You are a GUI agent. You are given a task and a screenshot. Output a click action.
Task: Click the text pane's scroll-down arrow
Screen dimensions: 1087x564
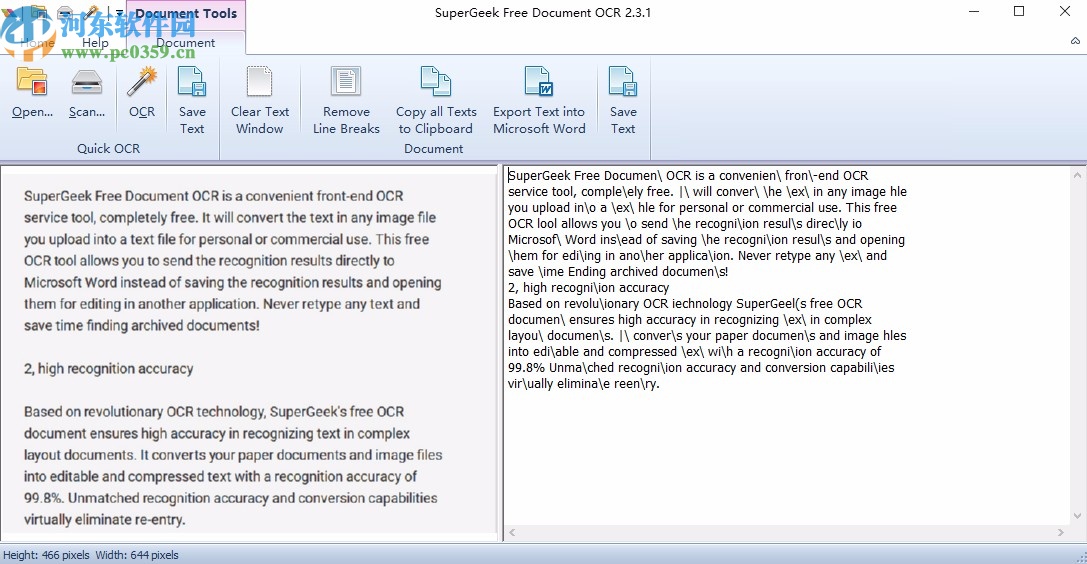click(1077, 515)
